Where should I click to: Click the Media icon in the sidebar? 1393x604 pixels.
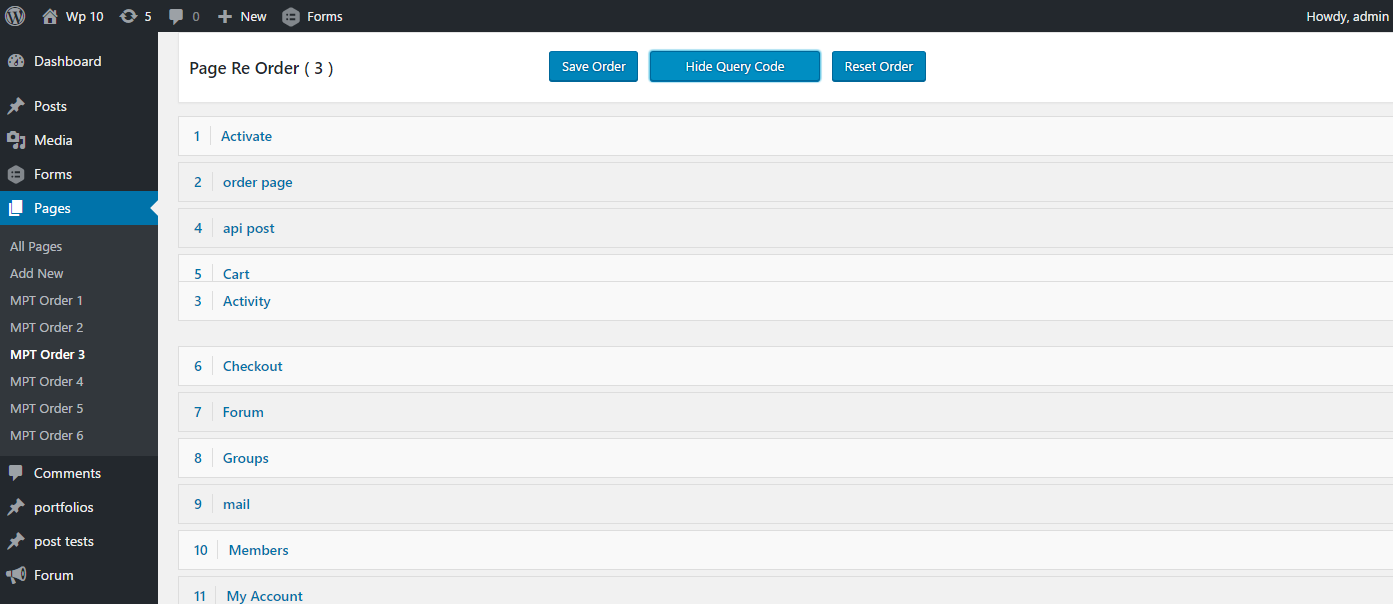point(16,140)
